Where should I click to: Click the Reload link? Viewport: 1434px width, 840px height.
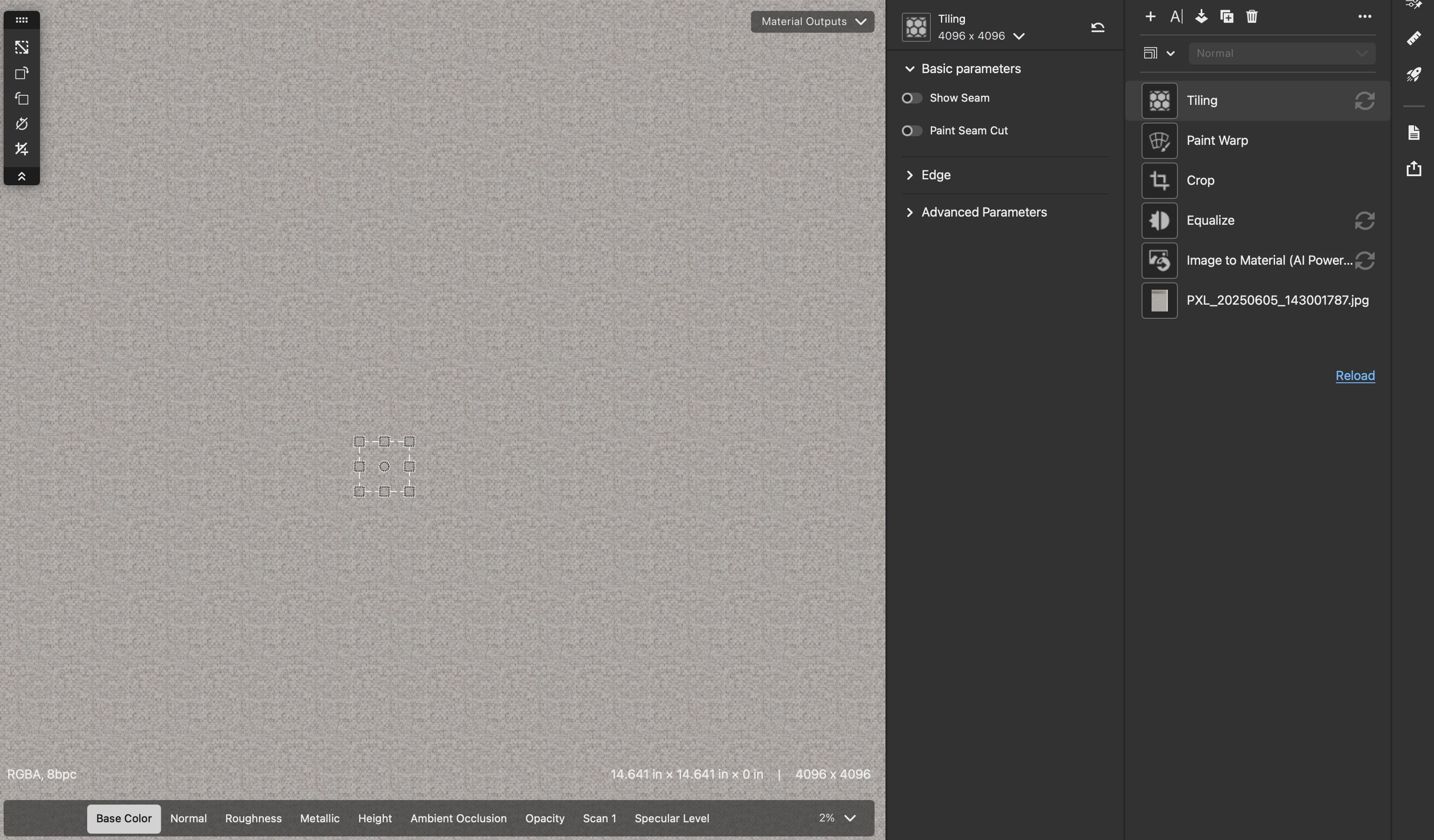1355,376
